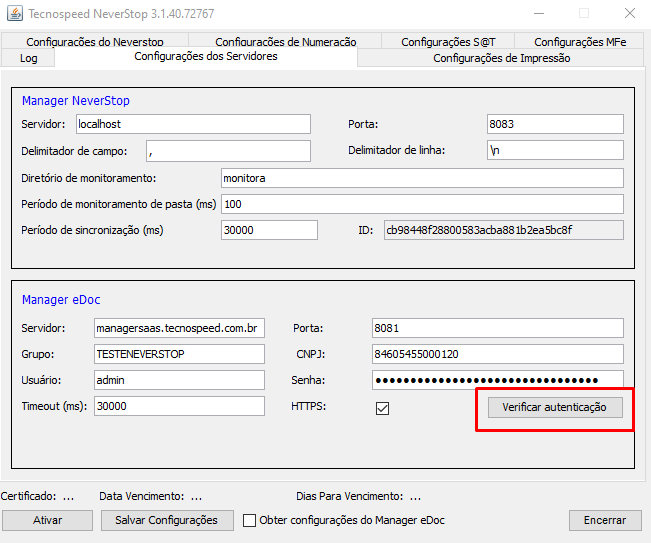Open the Configurações de Impressão tab
The width and height of the screenshot is (651, 543).
pyautogui.click(x=501, y=58)
